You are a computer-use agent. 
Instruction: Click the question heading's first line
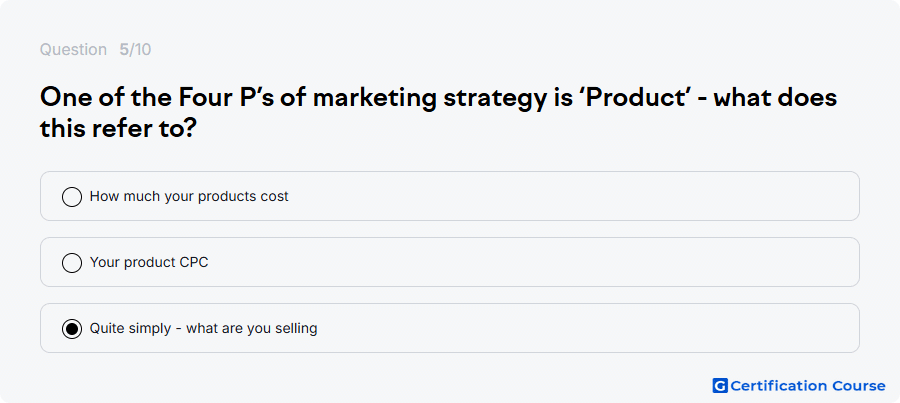click(439, 98)
